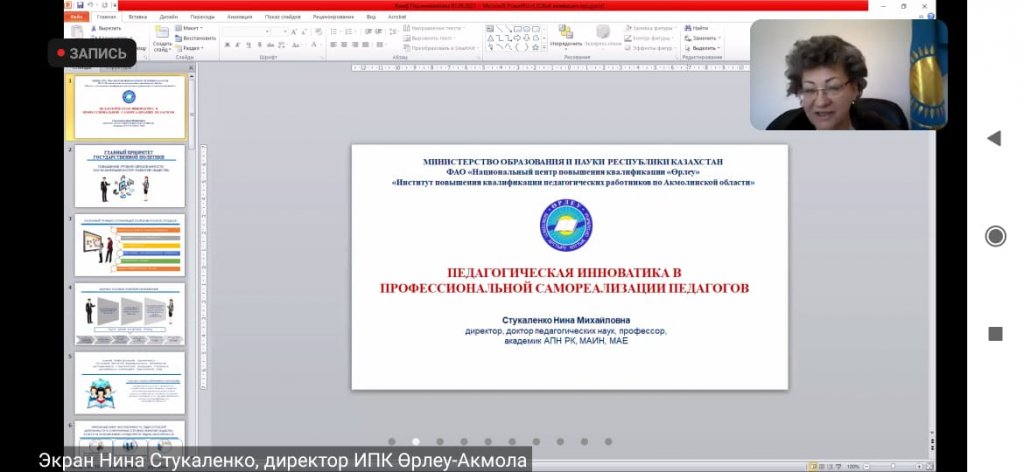Open the Переходы ribbon tab
The height and width of the screenshot is (472, 1024).
pyautogui.click(x=202, y=16)
